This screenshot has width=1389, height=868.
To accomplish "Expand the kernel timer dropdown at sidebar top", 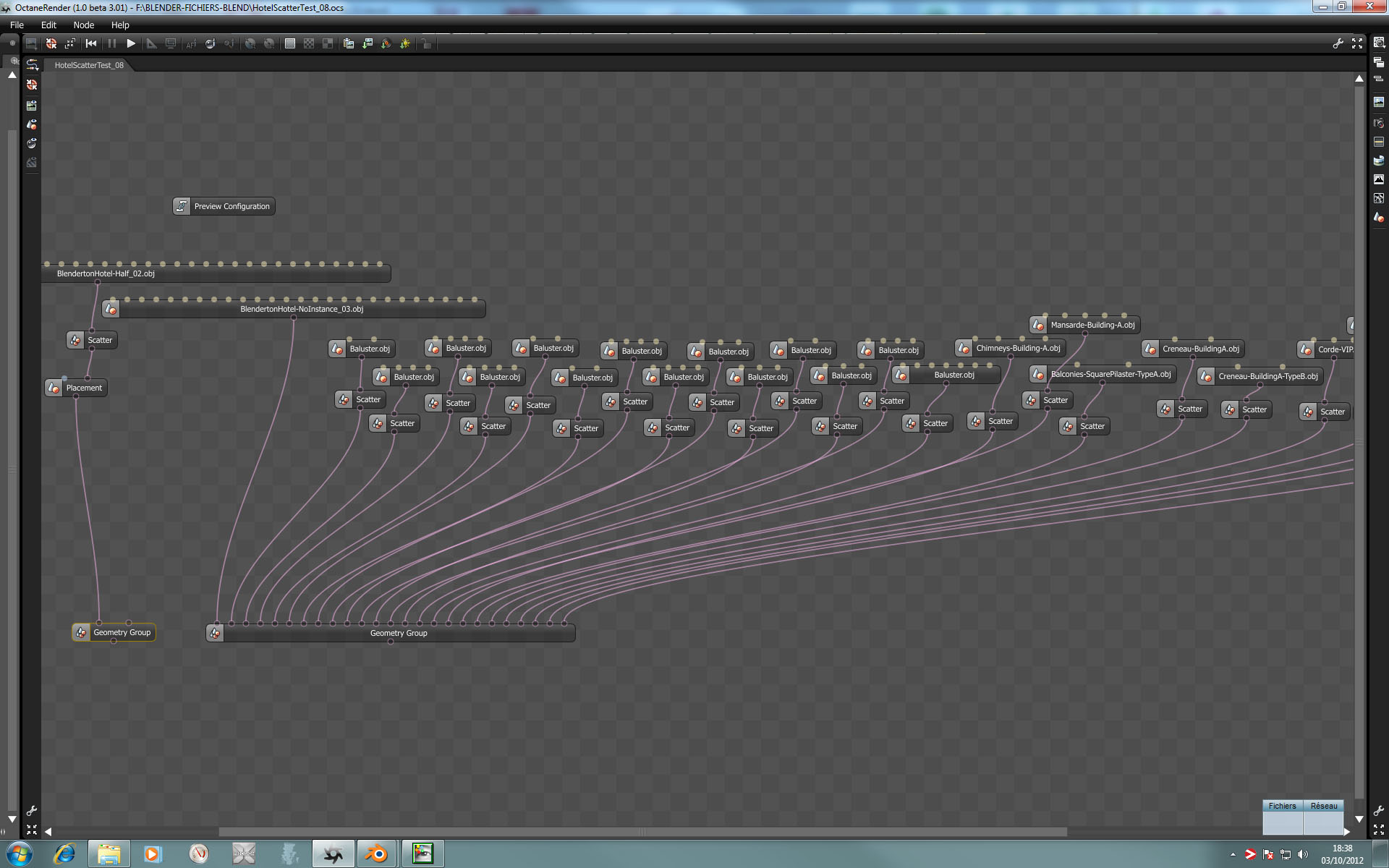I will (x=1379, y=43).
